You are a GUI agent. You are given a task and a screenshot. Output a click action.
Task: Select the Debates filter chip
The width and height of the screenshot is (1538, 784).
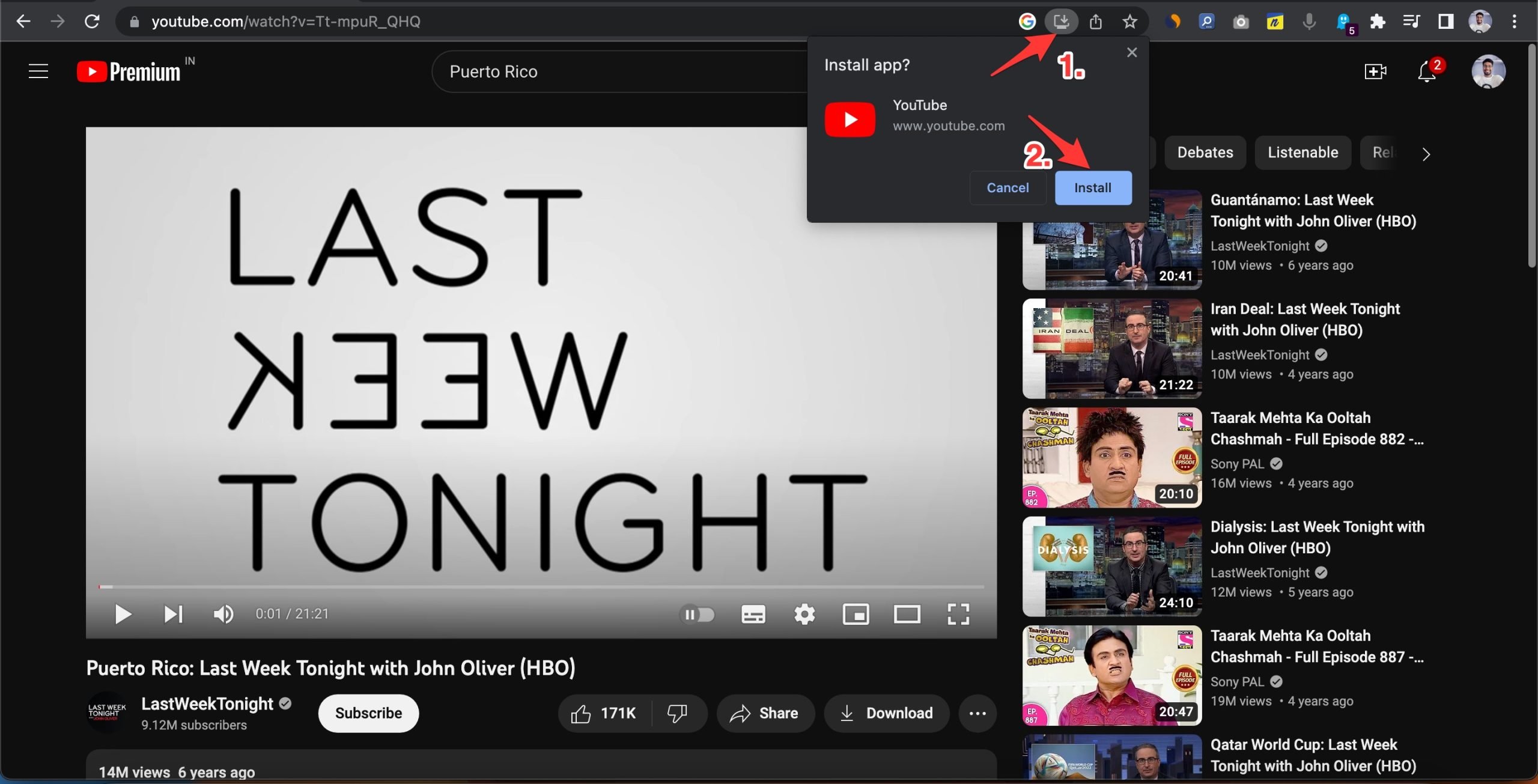tap(1205, 153)
